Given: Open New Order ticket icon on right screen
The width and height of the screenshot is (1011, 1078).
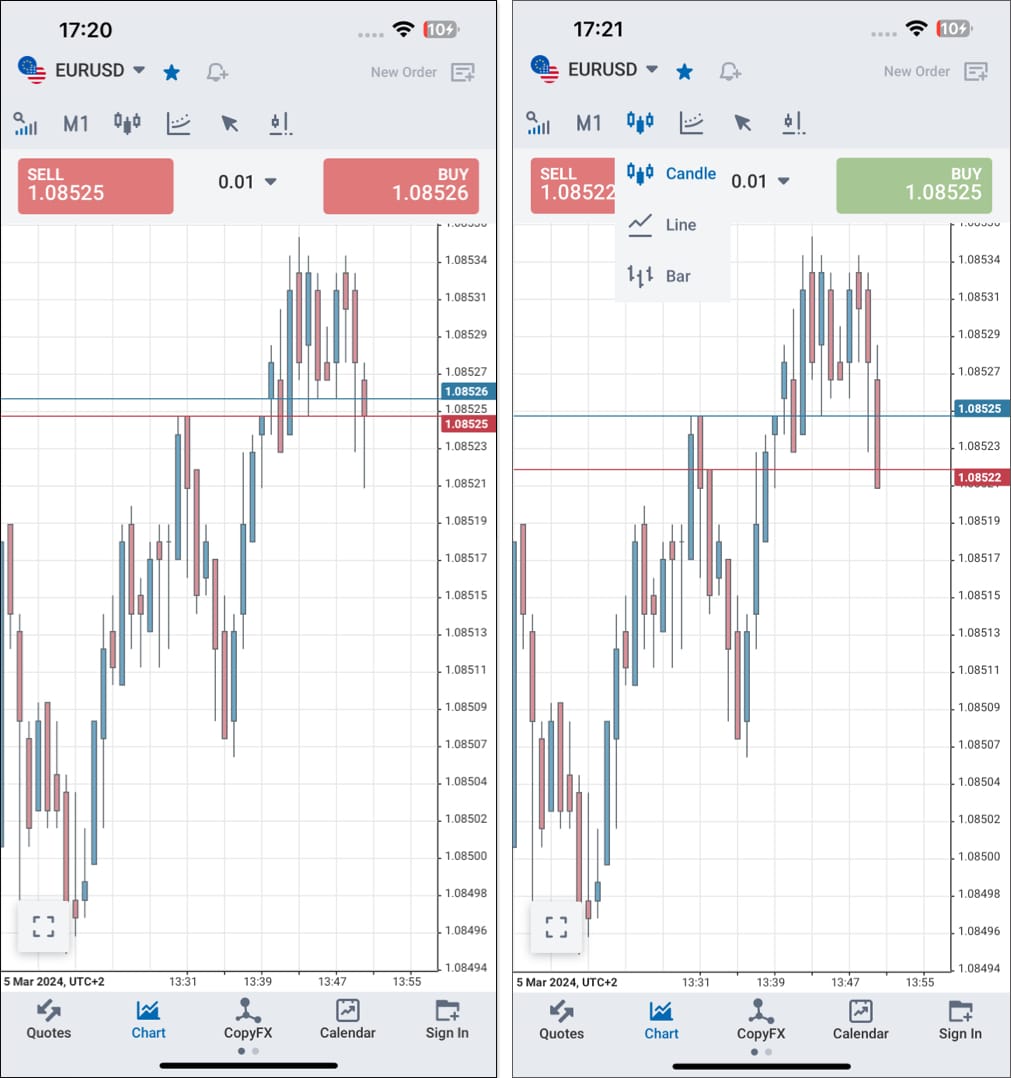Looking at the screenshot, I should 975,71.
